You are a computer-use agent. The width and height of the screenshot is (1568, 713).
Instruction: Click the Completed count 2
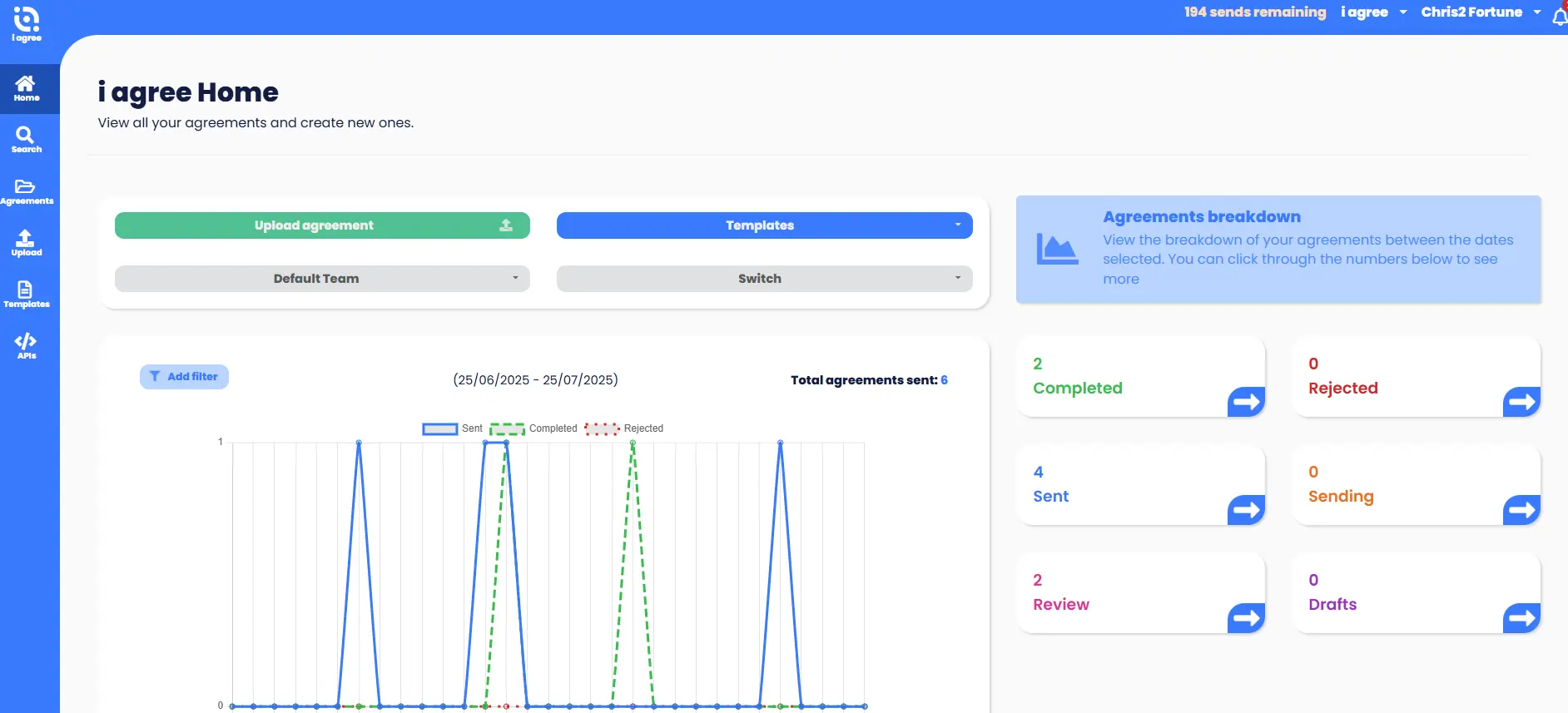coord(1038,364)
